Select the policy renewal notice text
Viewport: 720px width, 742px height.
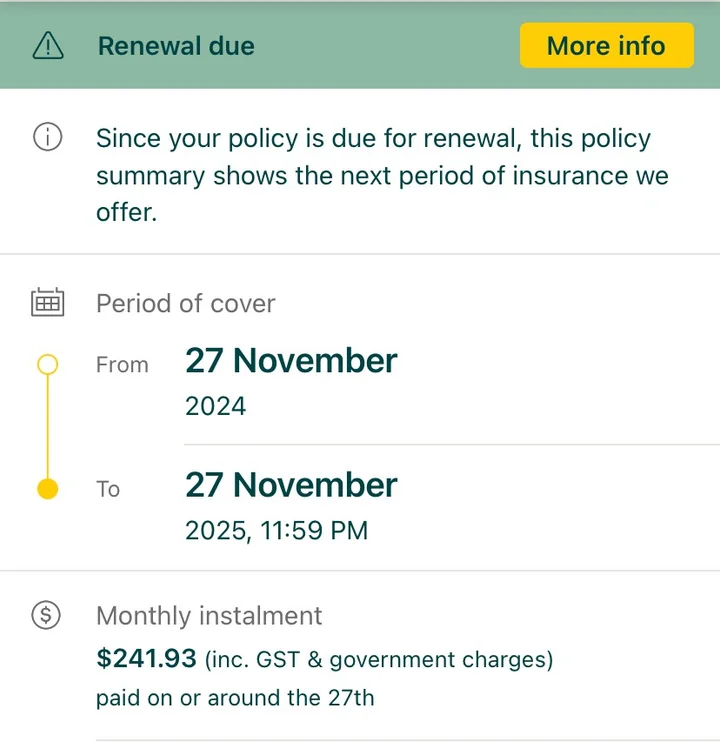tap(382, 175)
